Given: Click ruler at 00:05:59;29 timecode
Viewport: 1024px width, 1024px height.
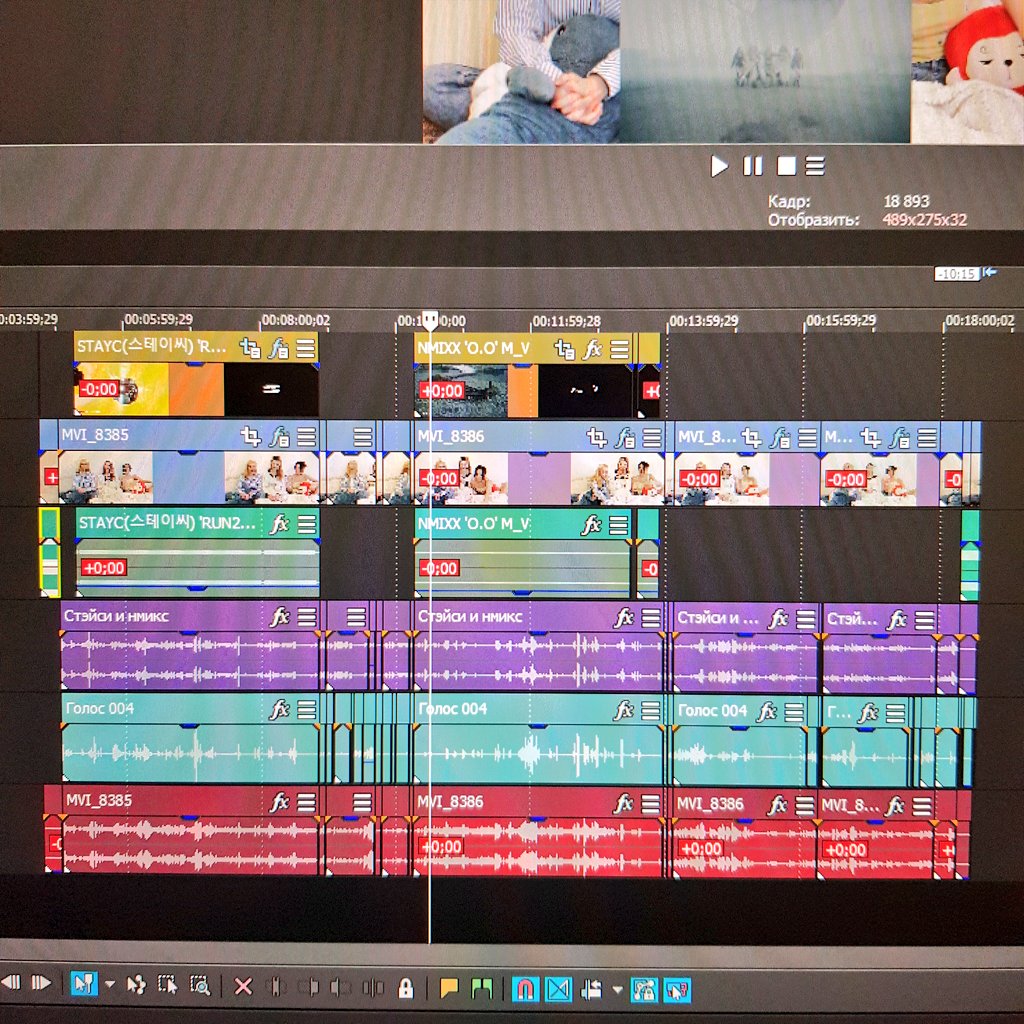Looking at the screenshot, I should point(159,319).
